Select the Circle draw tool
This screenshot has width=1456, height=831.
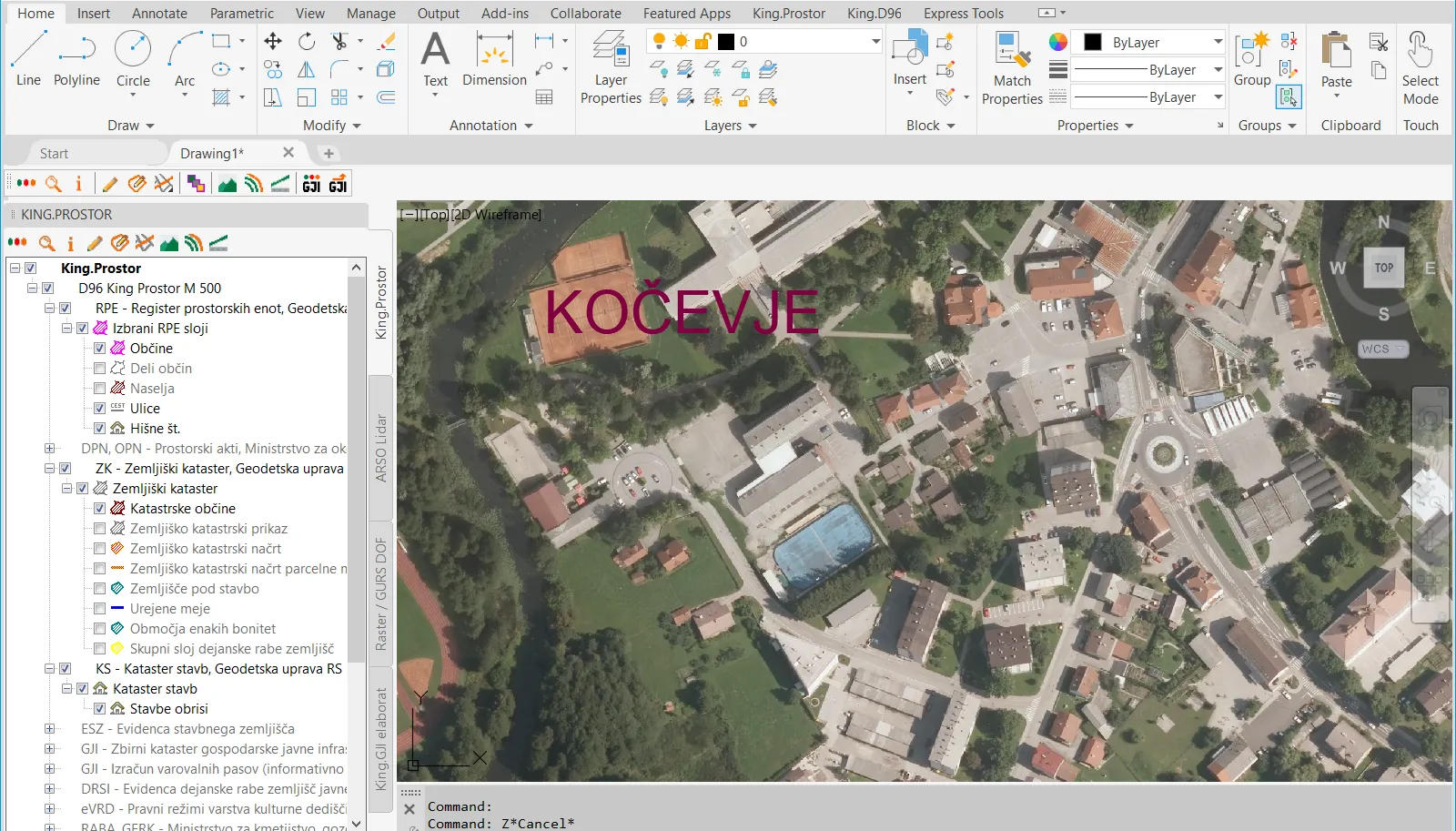(x=133, y=58)
